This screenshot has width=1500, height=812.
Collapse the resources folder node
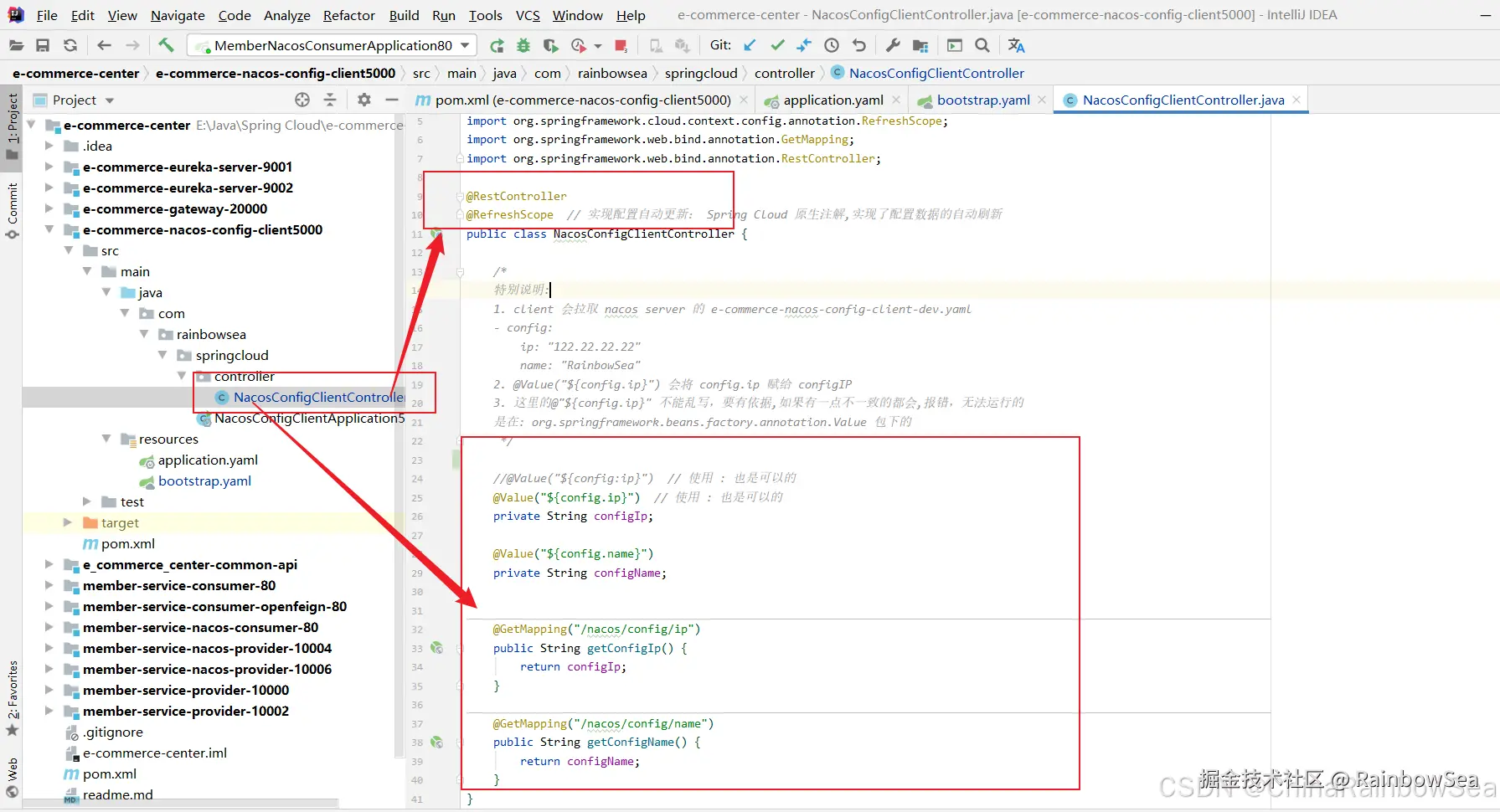click(106, 439)
